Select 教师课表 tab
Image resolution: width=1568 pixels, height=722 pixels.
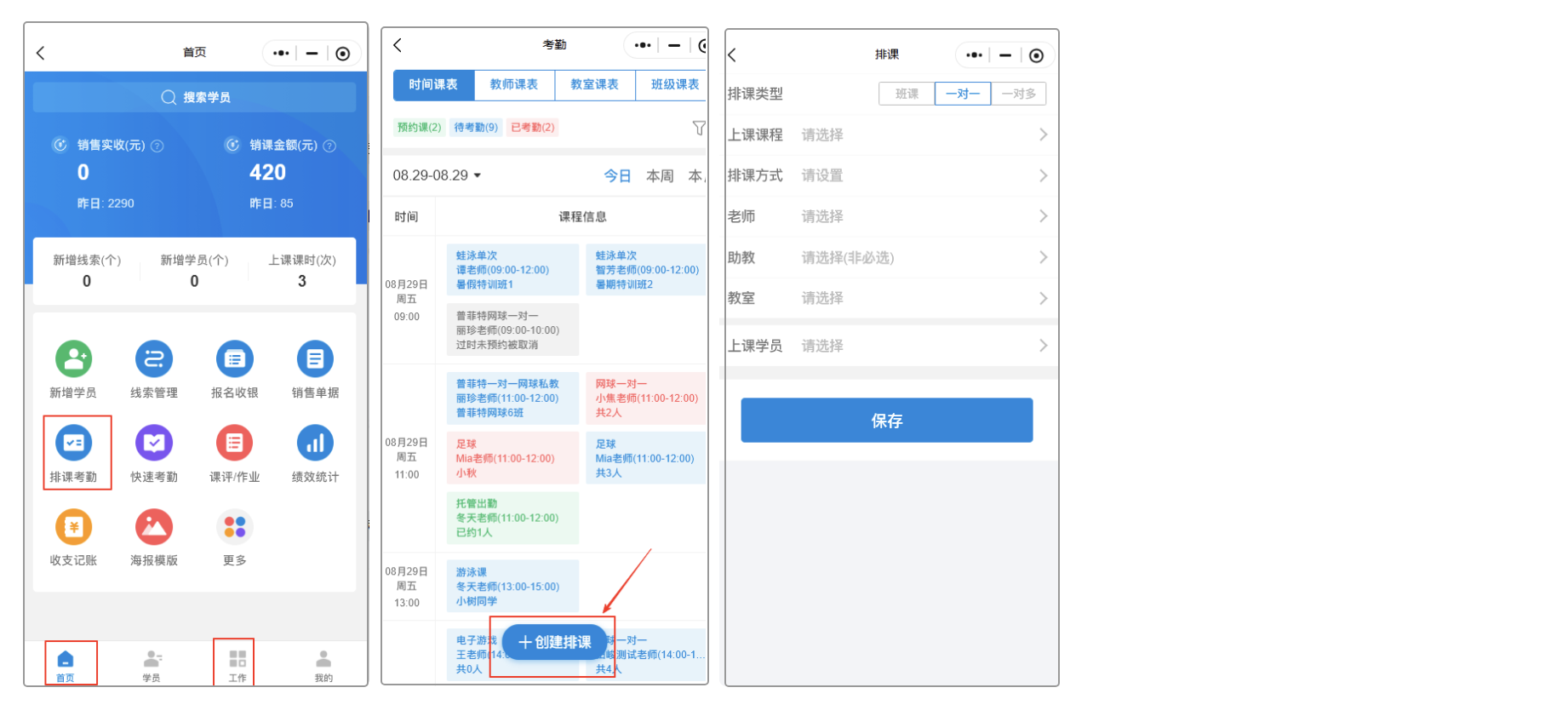tap(514, 85)
